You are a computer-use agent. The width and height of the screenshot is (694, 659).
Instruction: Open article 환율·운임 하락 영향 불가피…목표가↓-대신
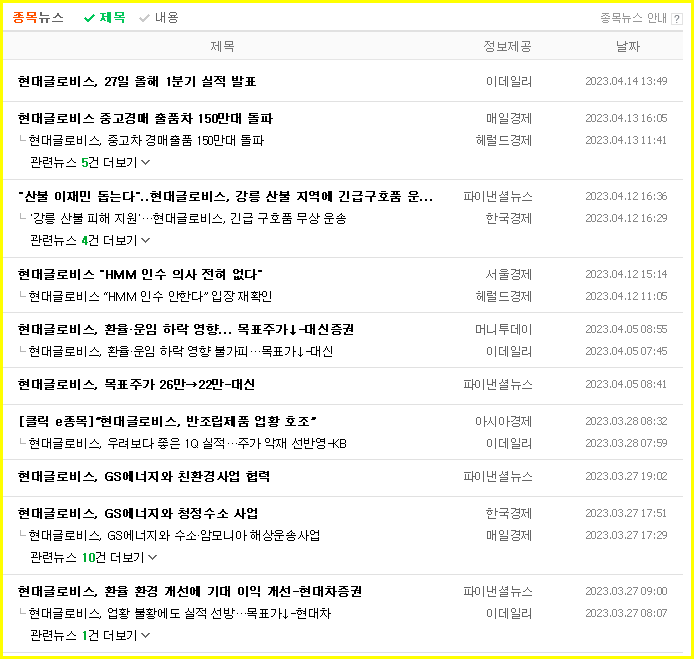tap(181, 351)
